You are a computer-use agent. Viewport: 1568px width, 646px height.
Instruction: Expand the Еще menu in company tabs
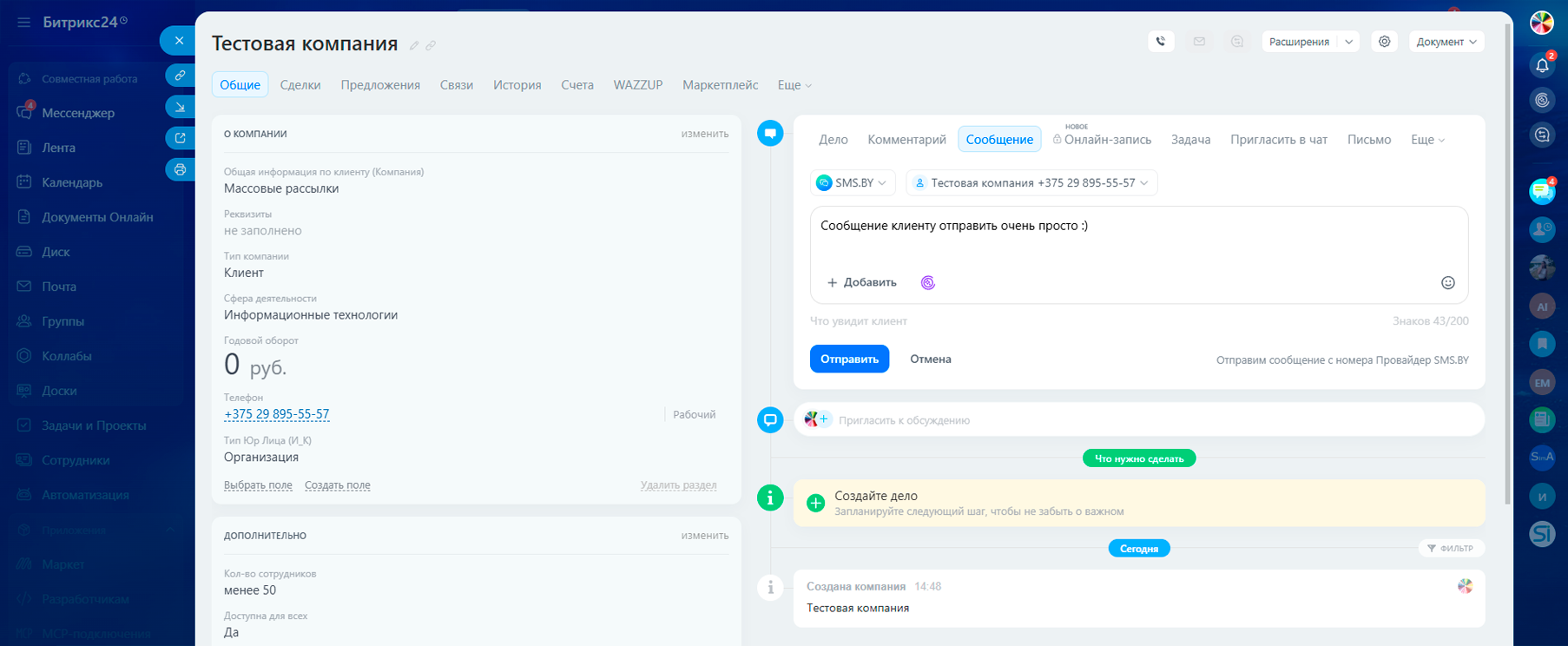point(794,85)
